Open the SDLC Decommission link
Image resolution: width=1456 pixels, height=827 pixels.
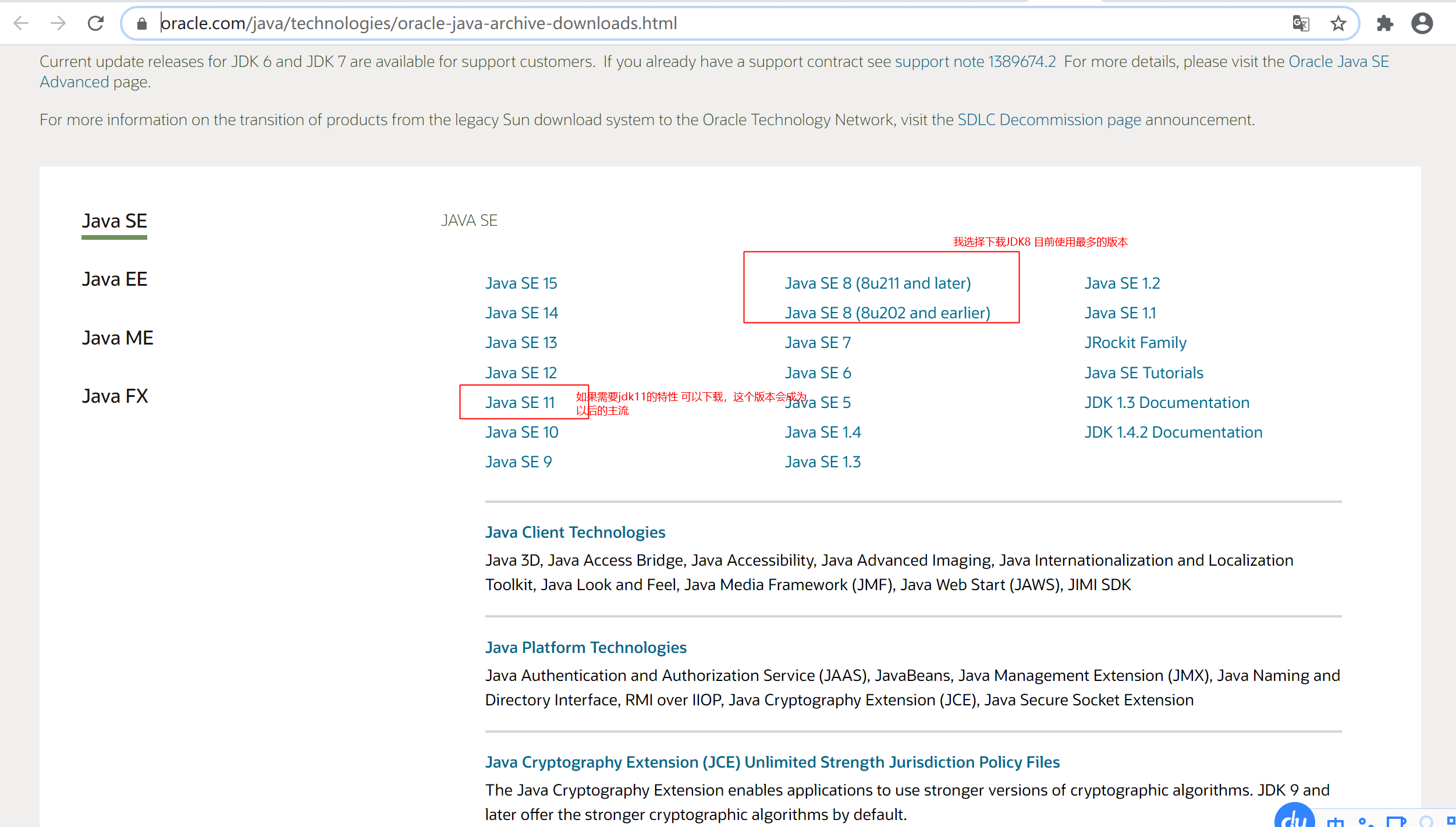pos(1049,120)
